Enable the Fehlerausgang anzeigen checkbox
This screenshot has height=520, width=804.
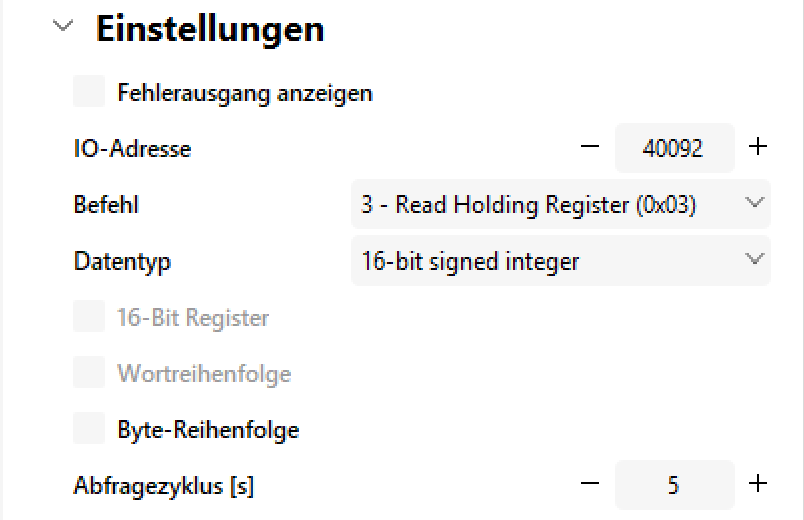pyautogui.click(x=90, y=93)
